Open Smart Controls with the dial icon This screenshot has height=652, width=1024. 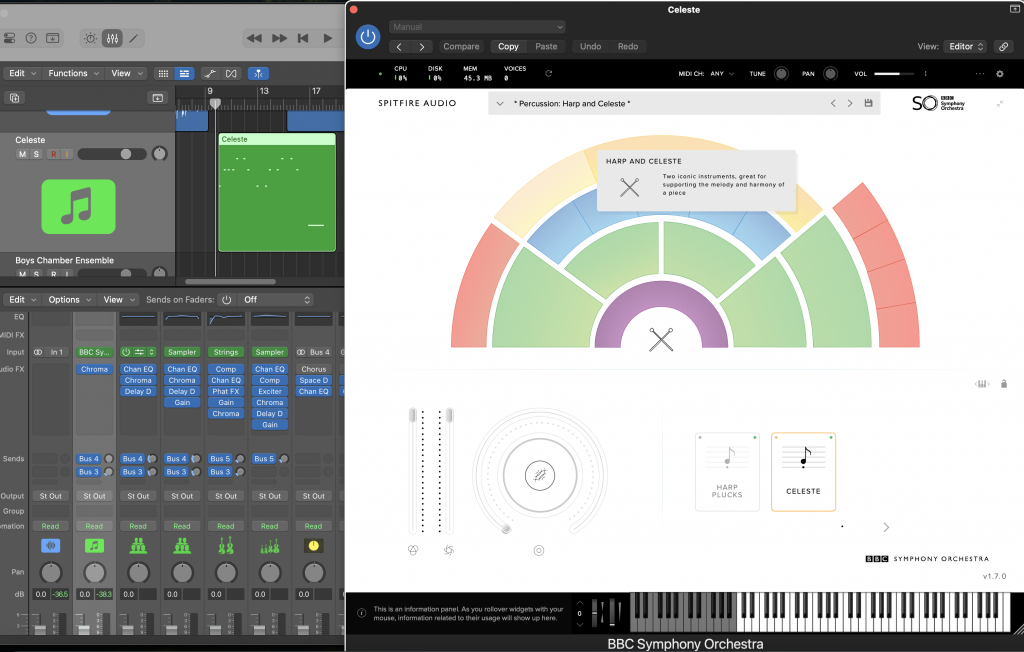tap(90, 39)
